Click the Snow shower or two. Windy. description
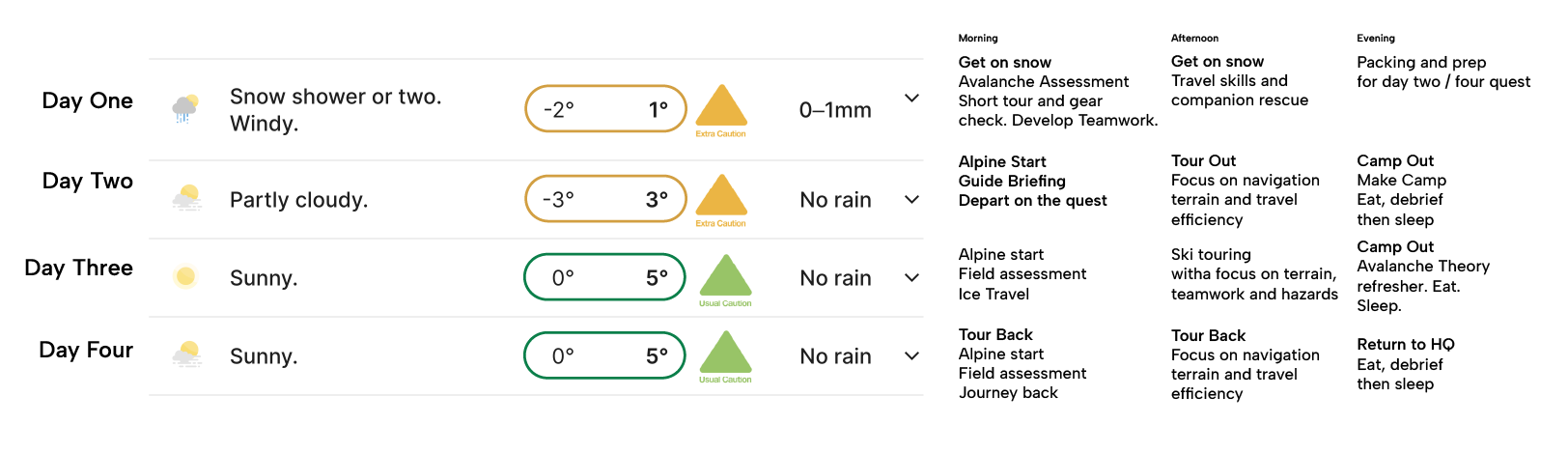Screen dimensions: 1568x453 click(x=336, y=110)
